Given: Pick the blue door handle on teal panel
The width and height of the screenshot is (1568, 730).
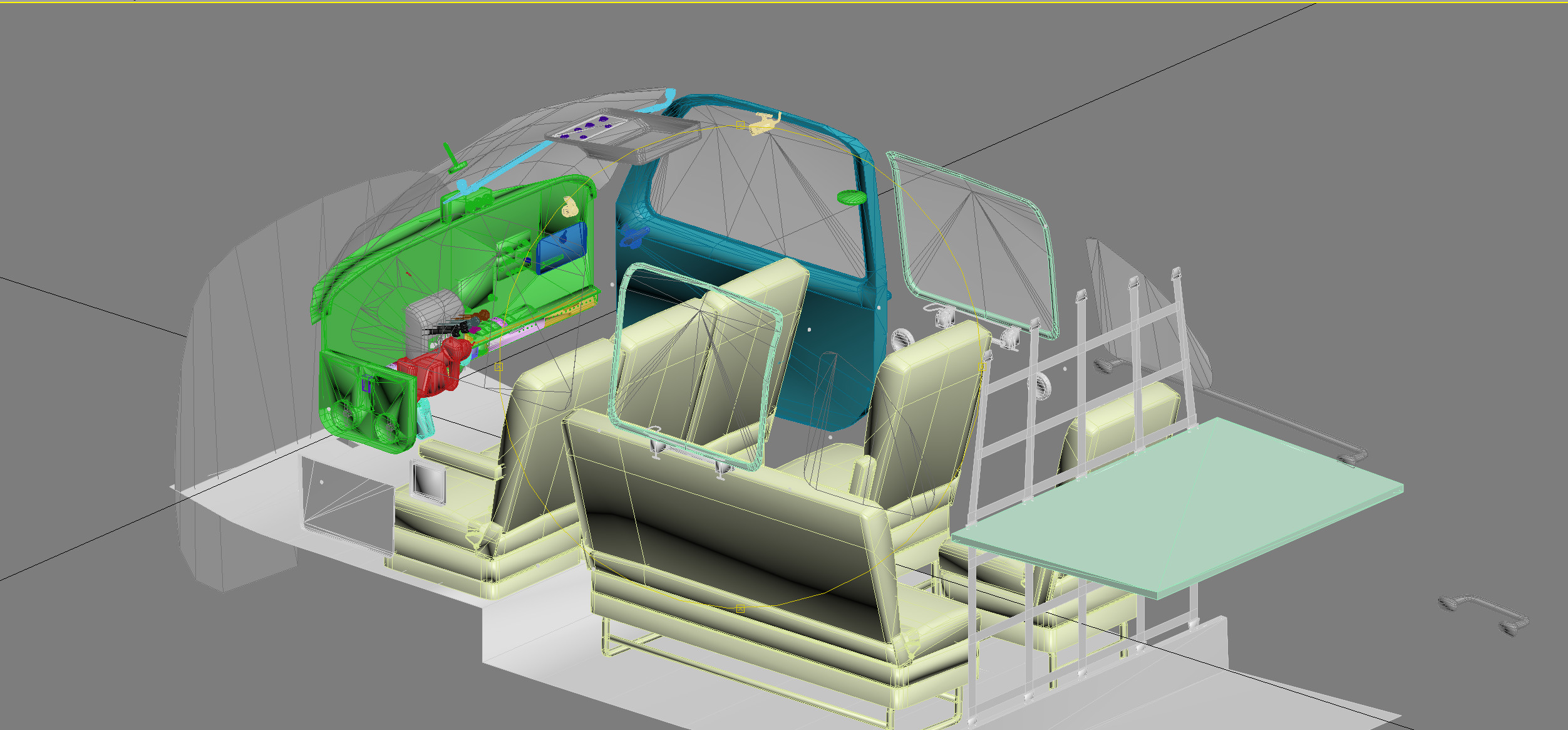Looking at the screenshot, I should point(634,237).
